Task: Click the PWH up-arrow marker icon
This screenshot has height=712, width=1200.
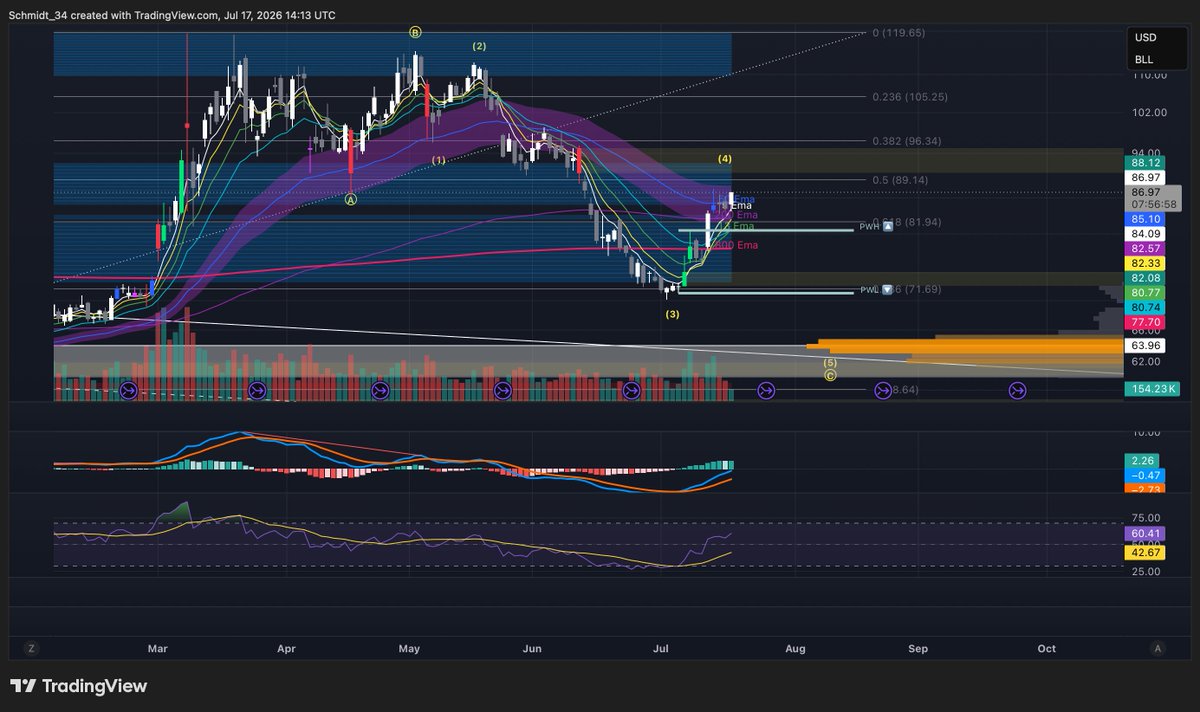Action: tap(888, 227)
